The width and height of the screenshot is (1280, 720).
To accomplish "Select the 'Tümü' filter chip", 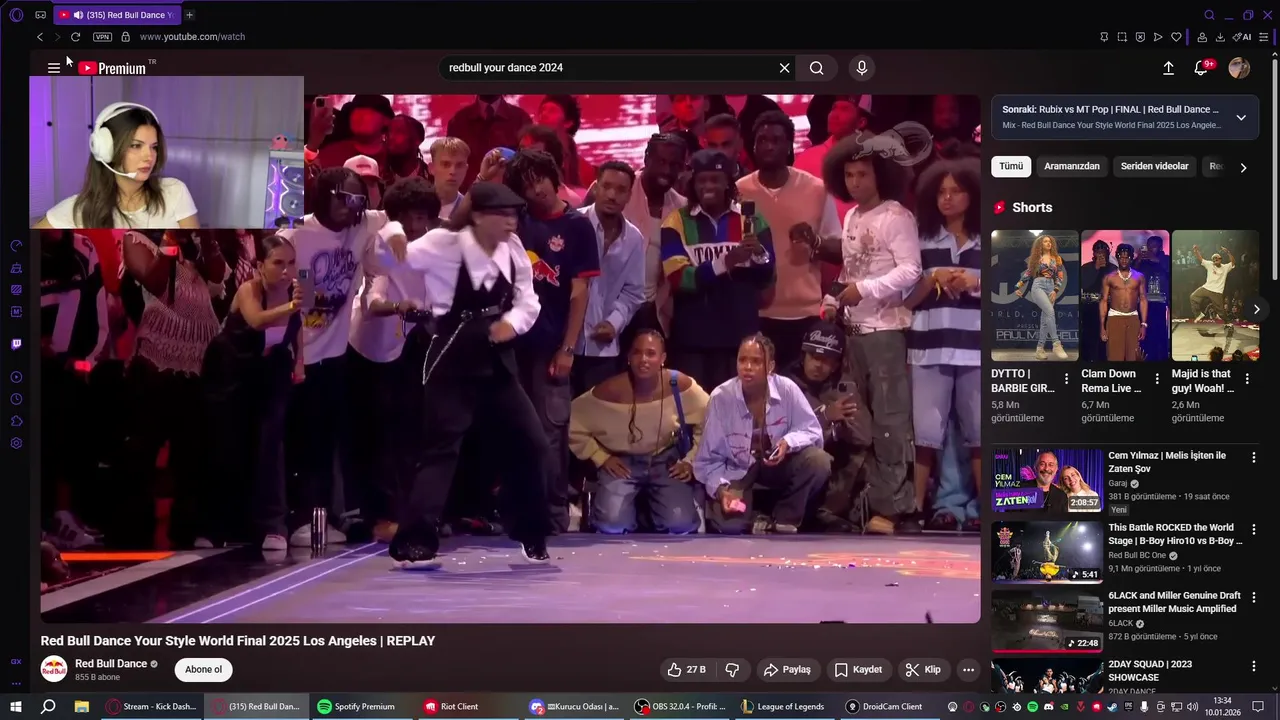I will click(1011, 166).
